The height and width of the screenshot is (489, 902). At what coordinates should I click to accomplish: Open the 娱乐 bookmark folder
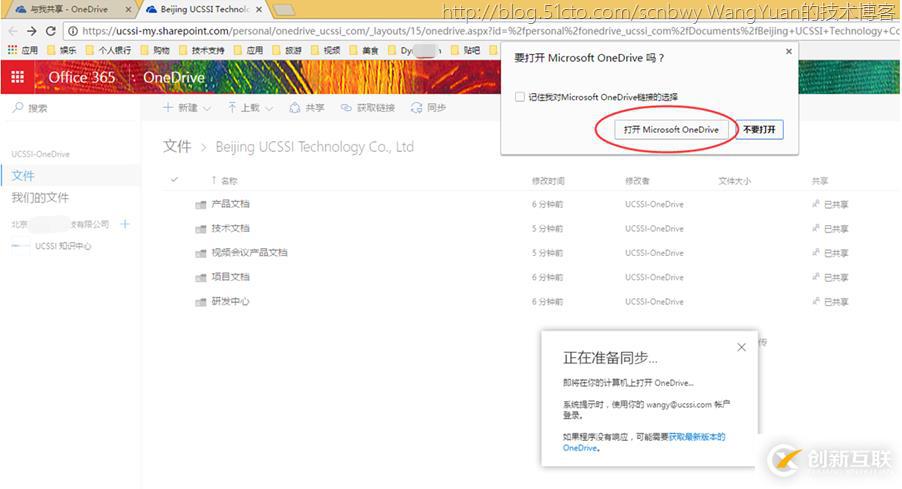[62, 51]
